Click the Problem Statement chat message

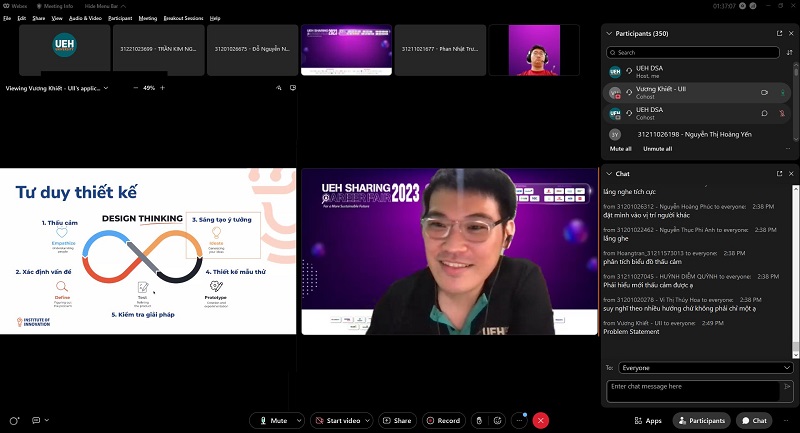[631, 332]
